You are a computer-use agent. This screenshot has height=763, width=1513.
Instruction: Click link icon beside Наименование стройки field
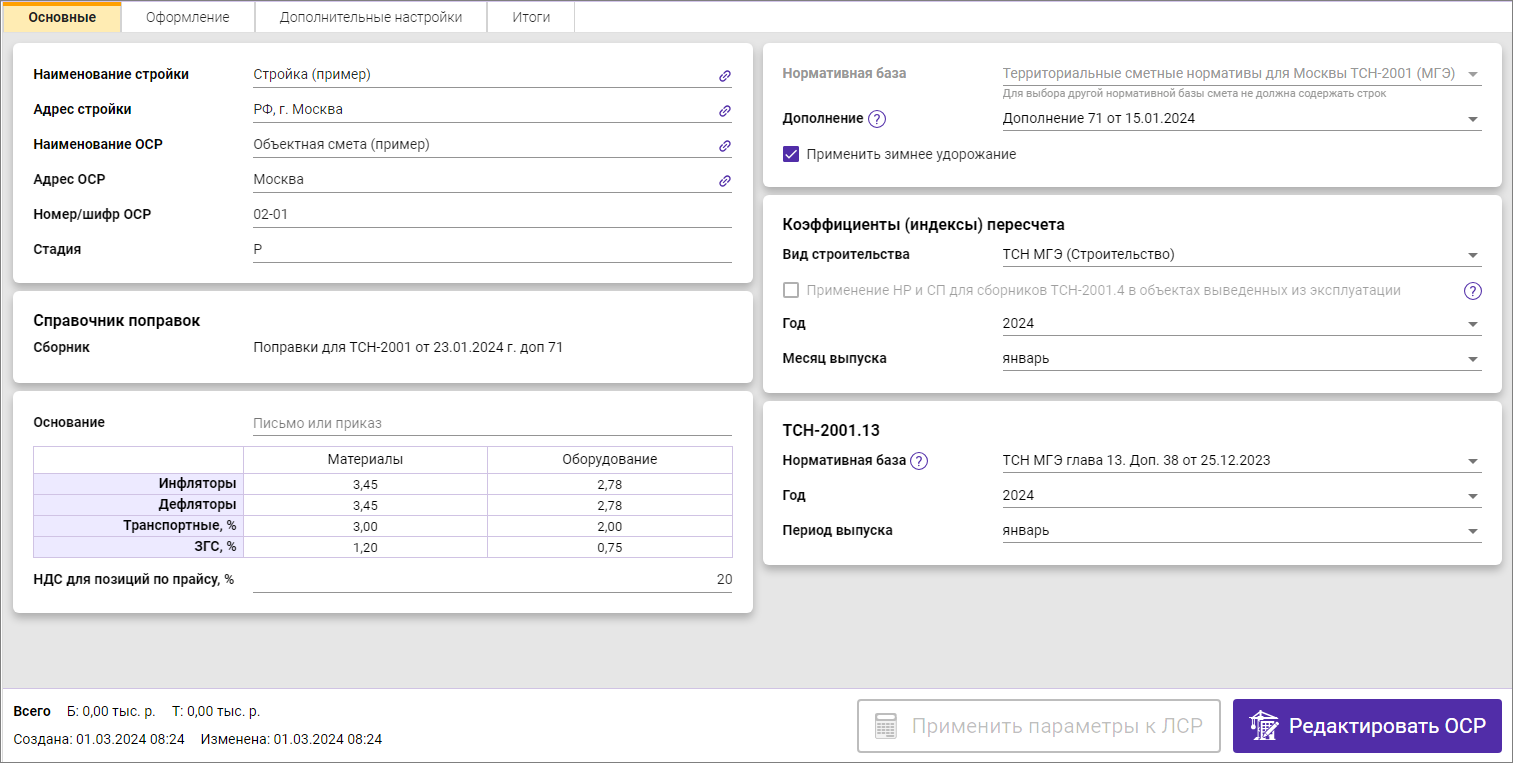coord(725,76)
